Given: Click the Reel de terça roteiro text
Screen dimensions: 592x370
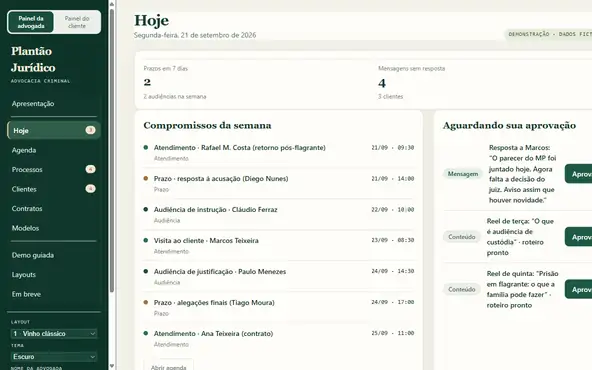Looking at the screenshot, I should [x=520, y=237].
